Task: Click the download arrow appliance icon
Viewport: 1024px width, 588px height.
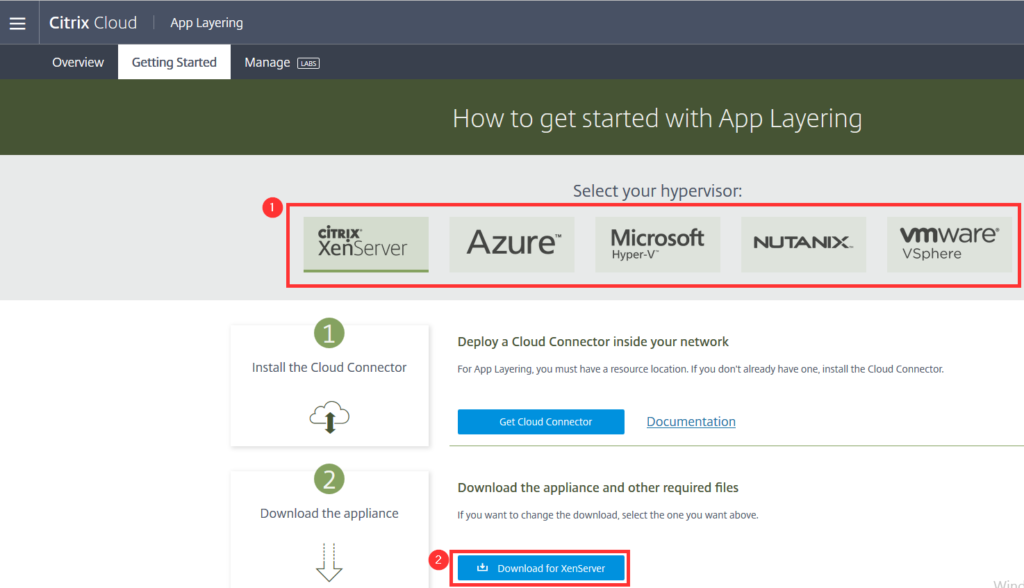Action: click(329, 562)
